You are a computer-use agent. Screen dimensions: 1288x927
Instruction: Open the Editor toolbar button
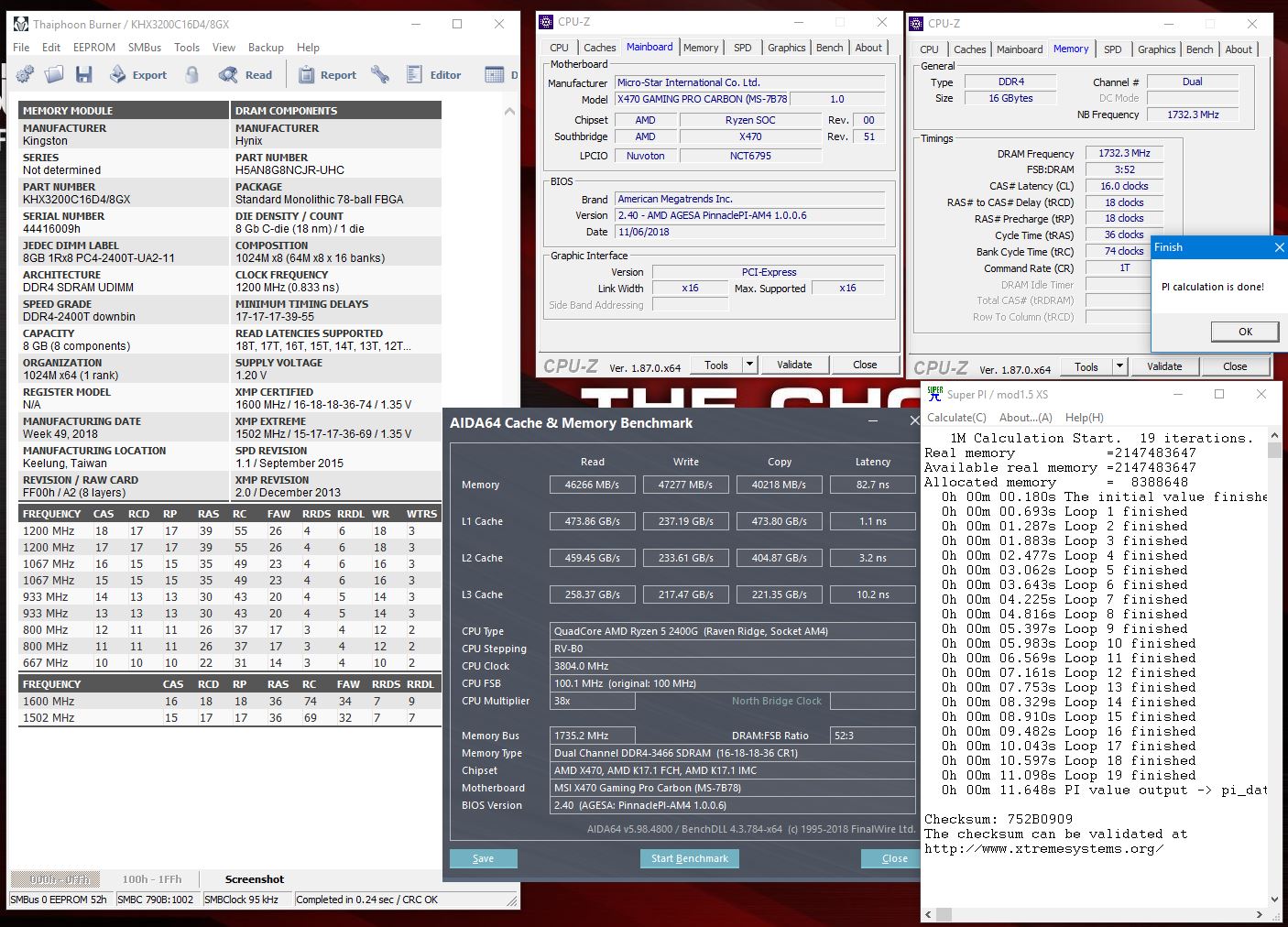point(434,75)
